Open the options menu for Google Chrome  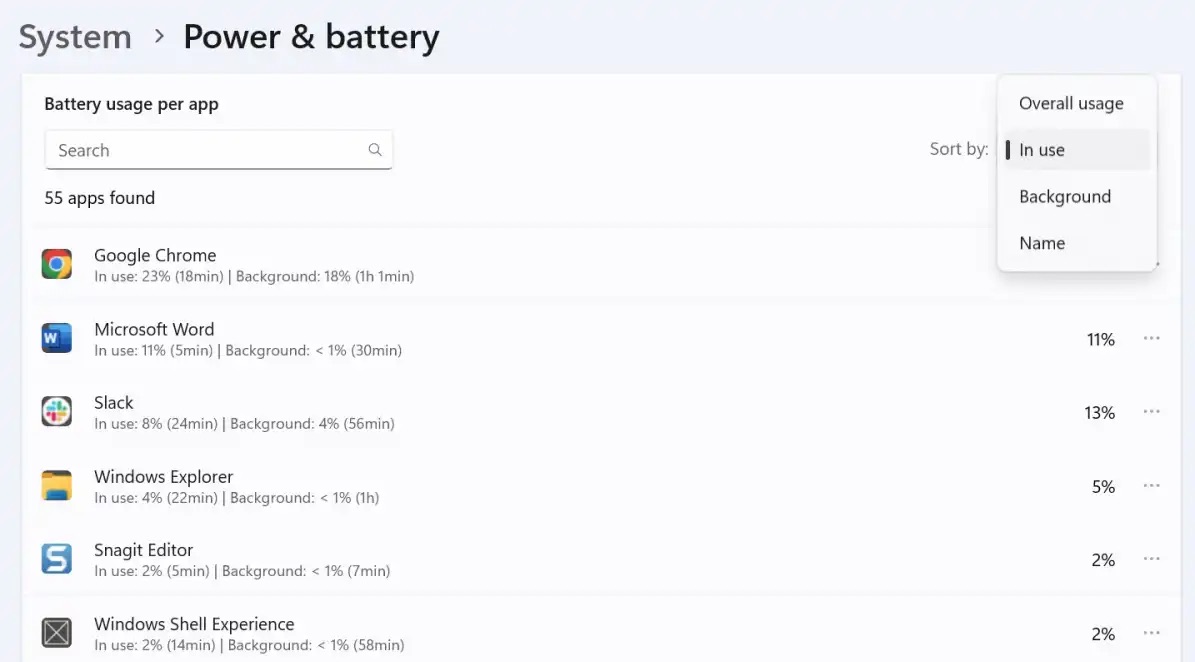(x=1151, y=264)
